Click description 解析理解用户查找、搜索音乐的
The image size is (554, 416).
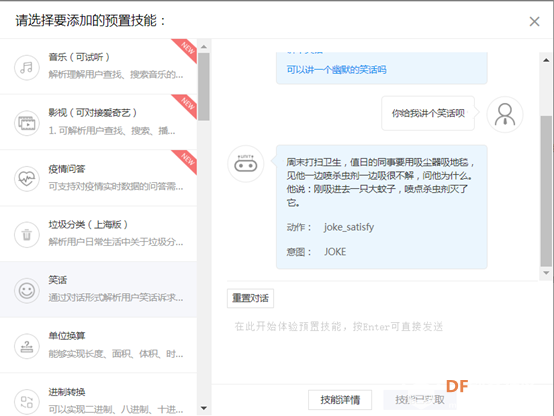(116, 75)
